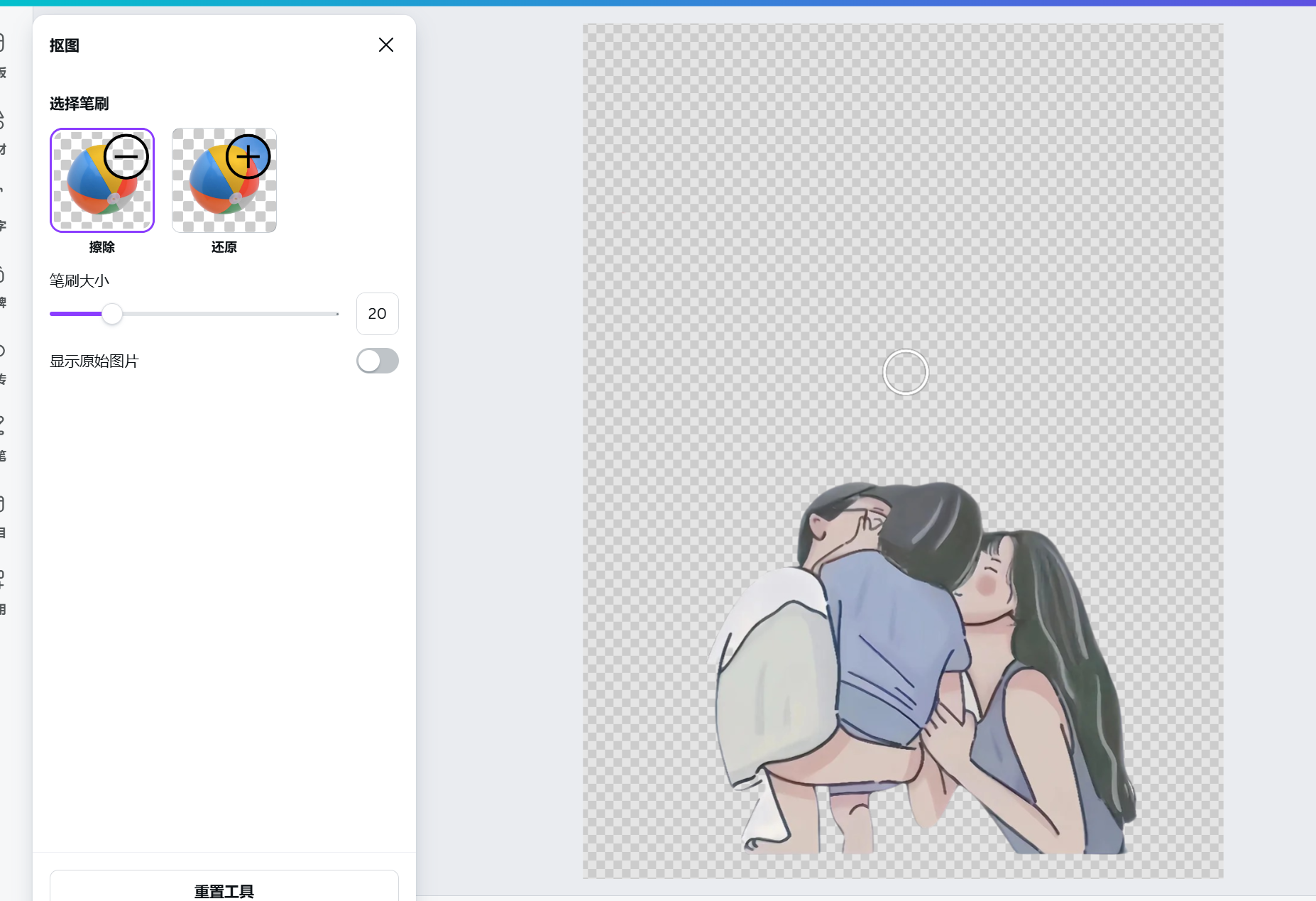1316x901 pixels.
Task: Click the brush cursor circle on the canvas
Action: 905,371
